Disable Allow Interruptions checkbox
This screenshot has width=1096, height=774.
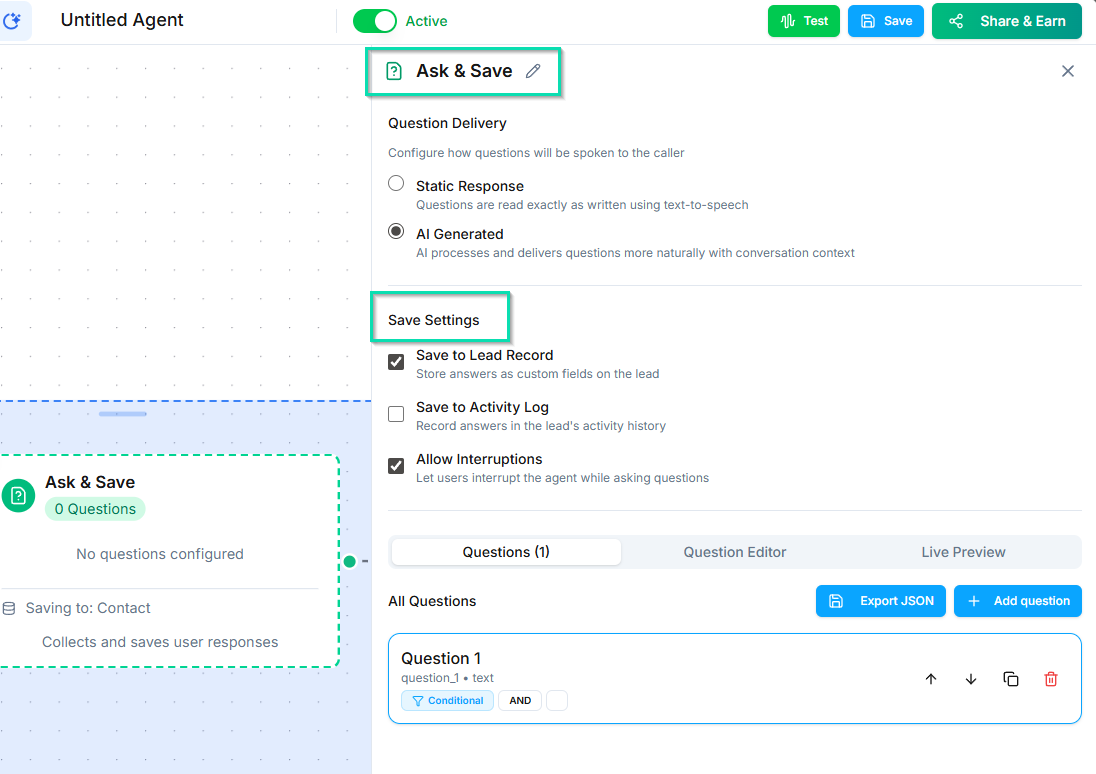[396, 465]
